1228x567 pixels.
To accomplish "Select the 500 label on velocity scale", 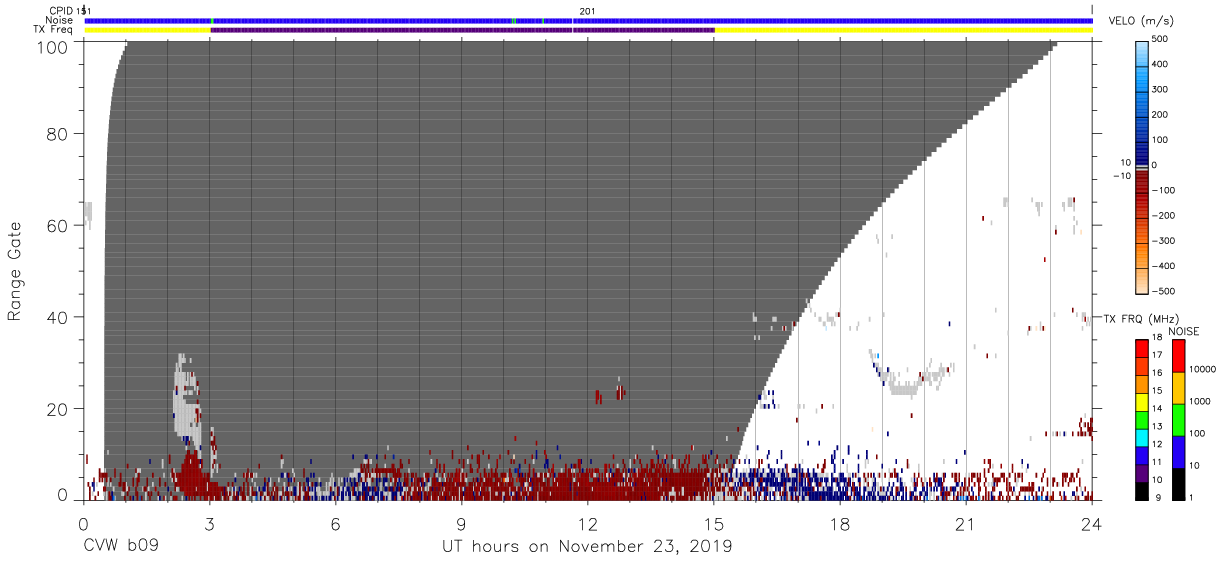I will 1160,39.
